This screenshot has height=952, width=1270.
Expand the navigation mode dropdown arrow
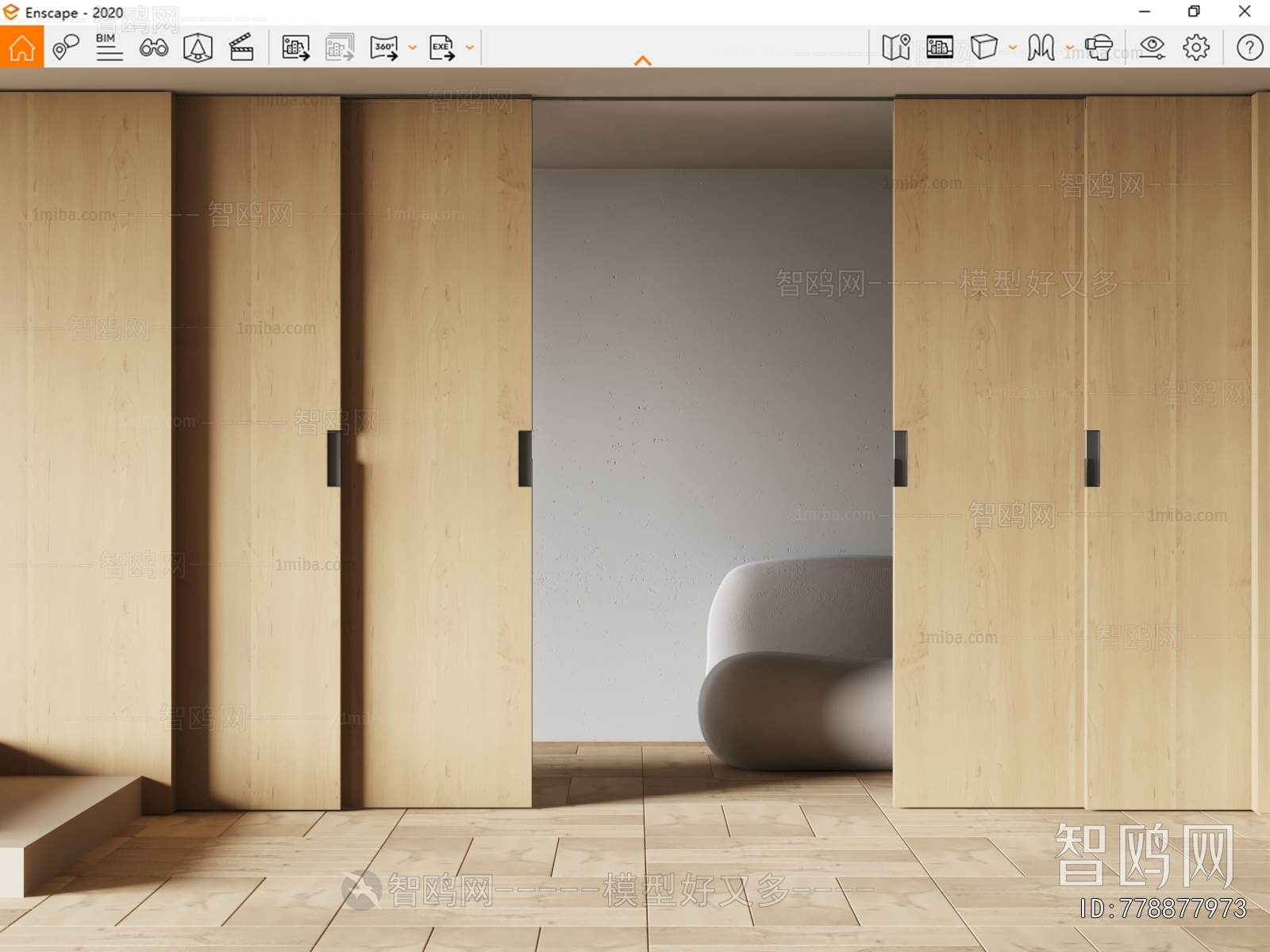[1070, 48]
